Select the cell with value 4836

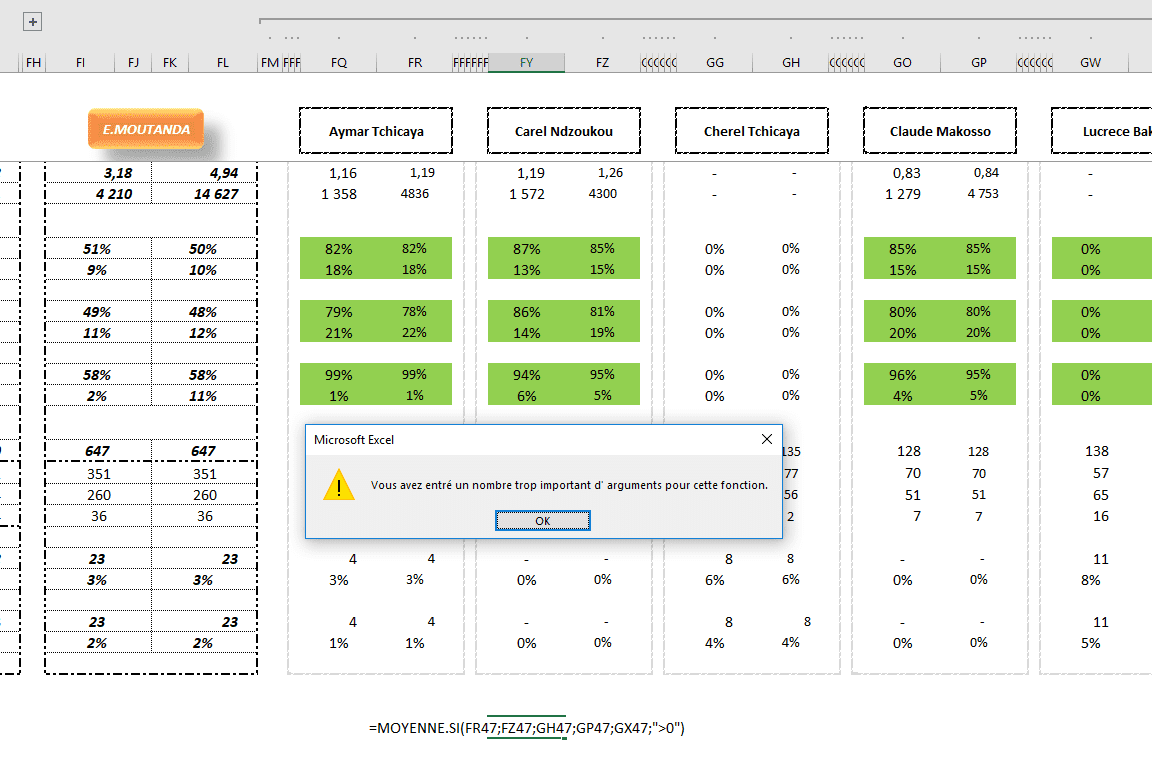point(414,194)
